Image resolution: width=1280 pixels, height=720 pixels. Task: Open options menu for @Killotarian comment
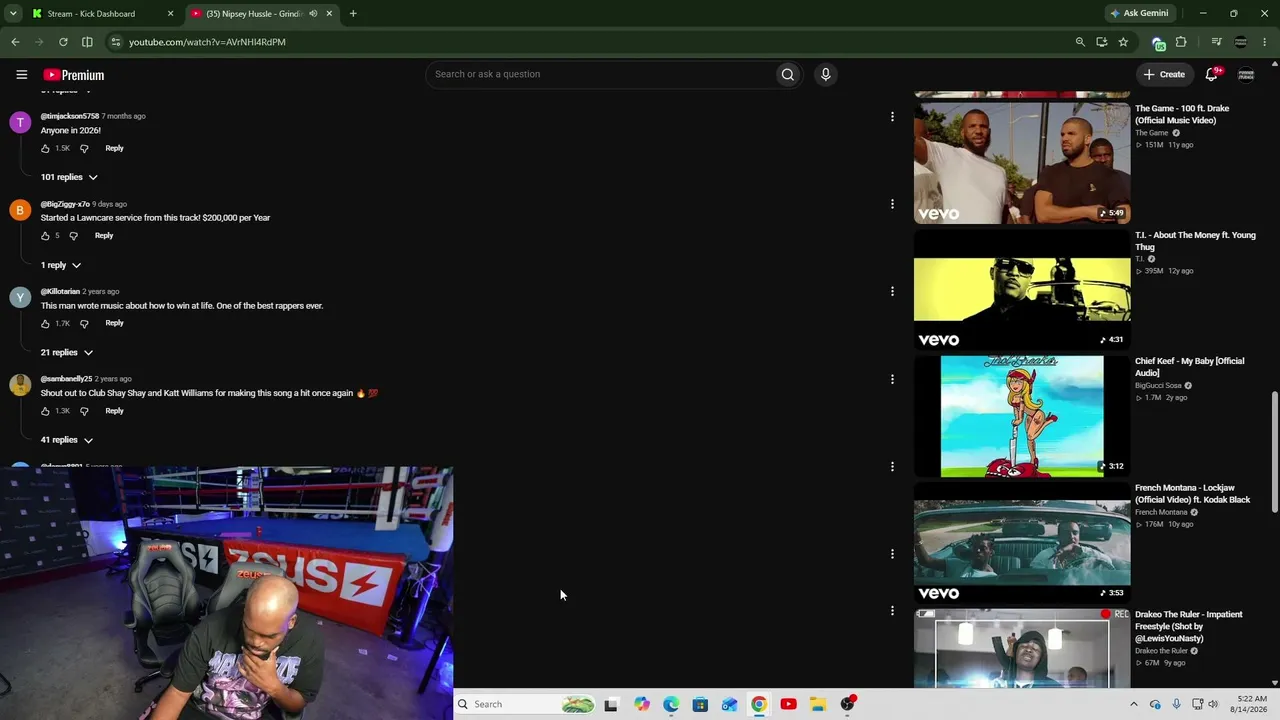click(892, 291)
